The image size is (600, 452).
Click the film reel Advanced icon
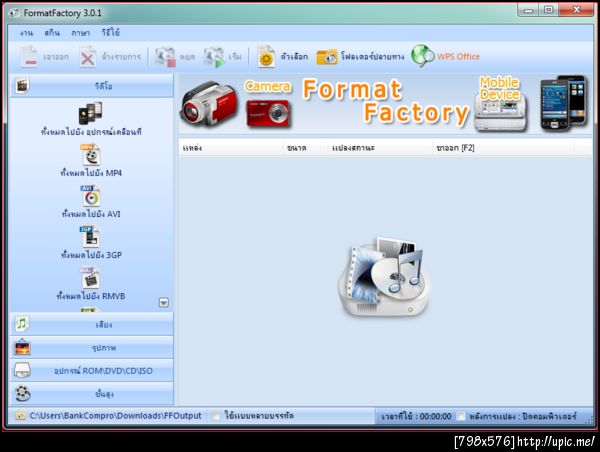[x=23, y=393]
